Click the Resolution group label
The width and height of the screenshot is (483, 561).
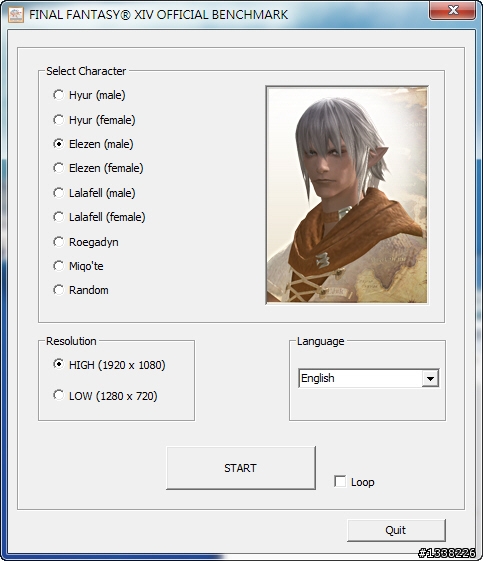point(71,341)
